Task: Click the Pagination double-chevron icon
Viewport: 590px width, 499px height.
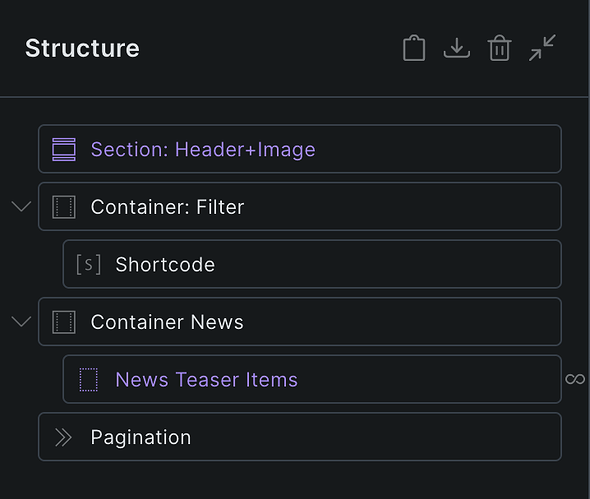Action: coord(63,437)
